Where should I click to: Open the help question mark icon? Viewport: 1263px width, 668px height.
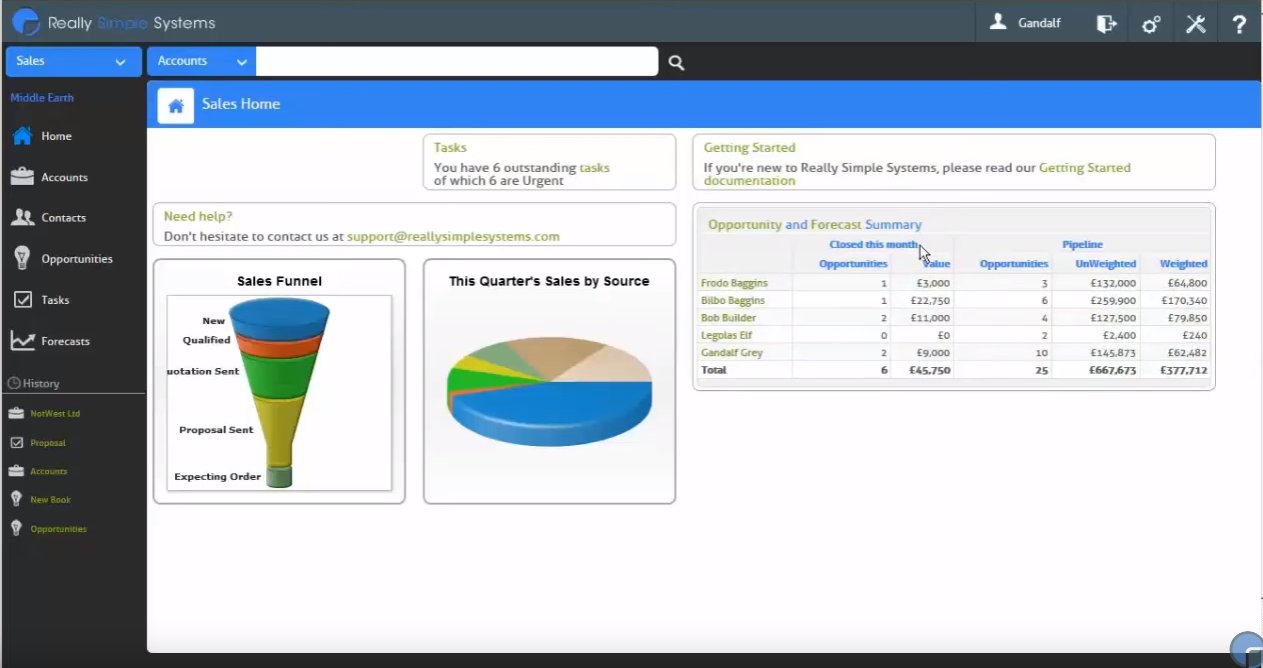tap(1239, 23)
